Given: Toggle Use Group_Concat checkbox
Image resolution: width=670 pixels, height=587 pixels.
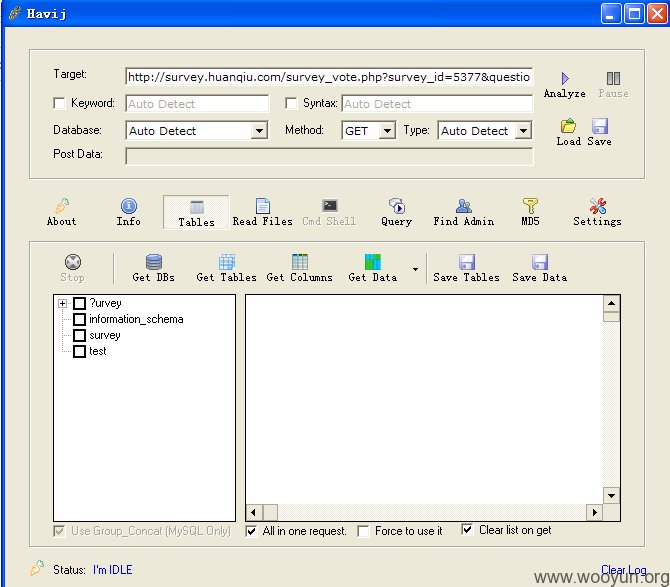Looking at the screenshot, I should coord(59,531).
